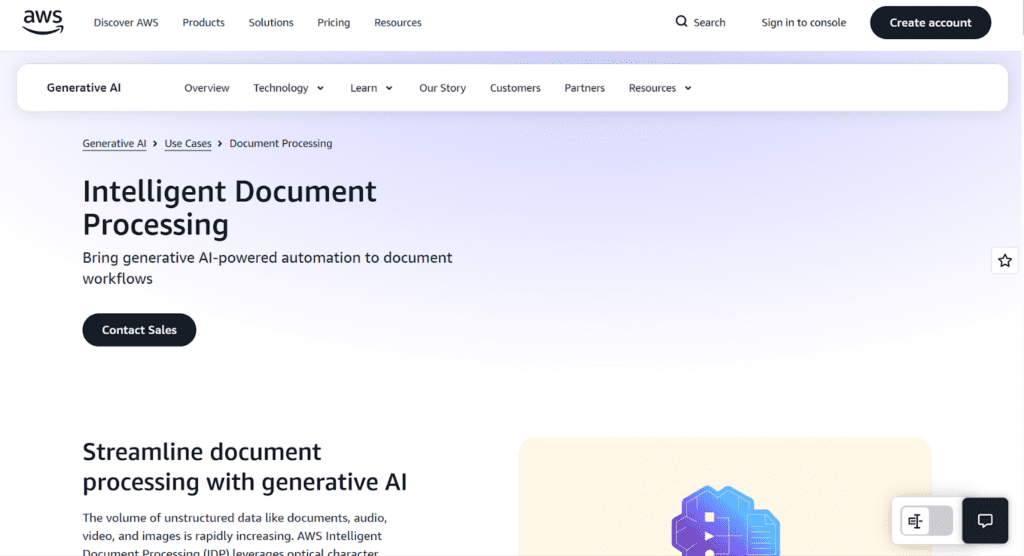This screenshot has width=1024, height=556.
Task: Expand the Resources dropdown in Generative AI bar
Action: [660, 88]
